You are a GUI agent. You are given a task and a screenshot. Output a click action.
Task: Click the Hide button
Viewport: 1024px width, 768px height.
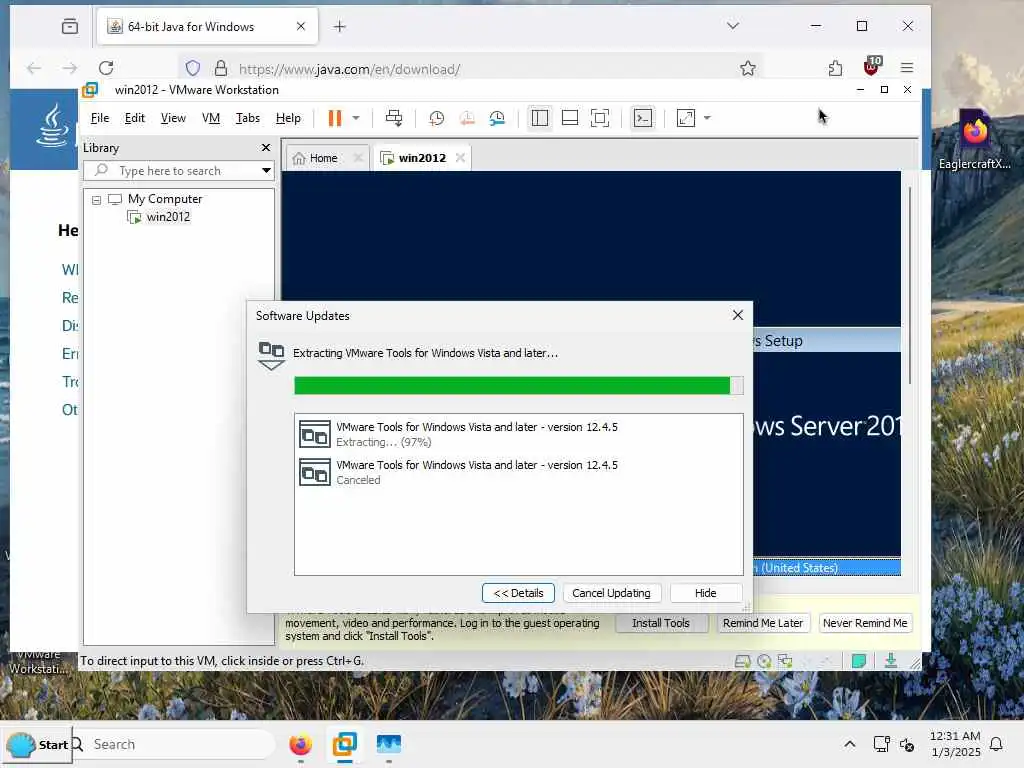[705, 593]
